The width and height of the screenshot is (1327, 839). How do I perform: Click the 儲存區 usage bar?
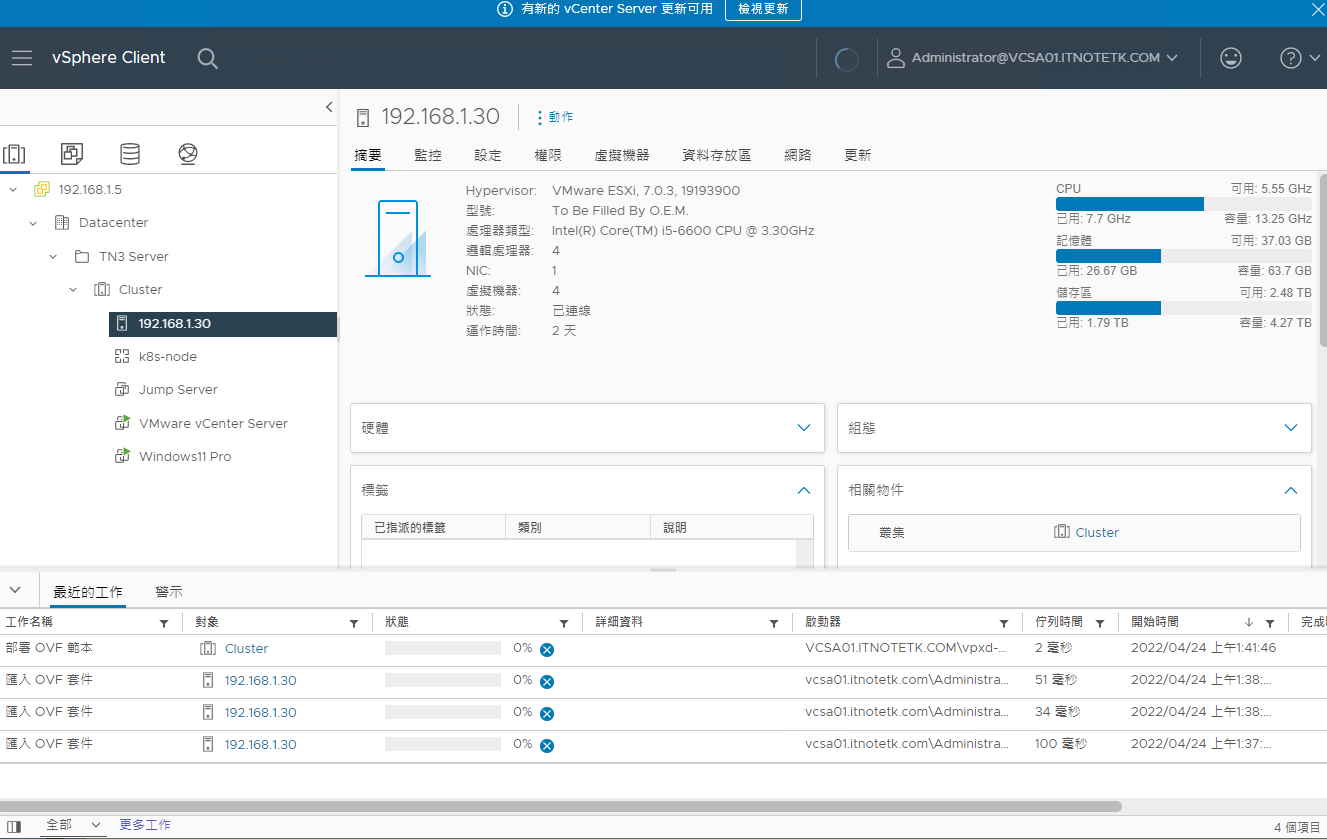pyautogui.click(x=1184, y=308)
